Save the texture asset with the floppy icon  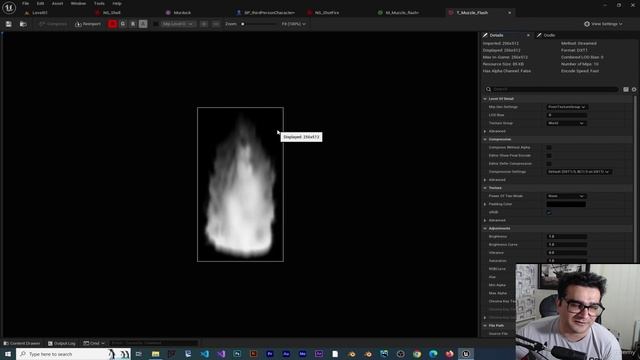tap(9, 24)
